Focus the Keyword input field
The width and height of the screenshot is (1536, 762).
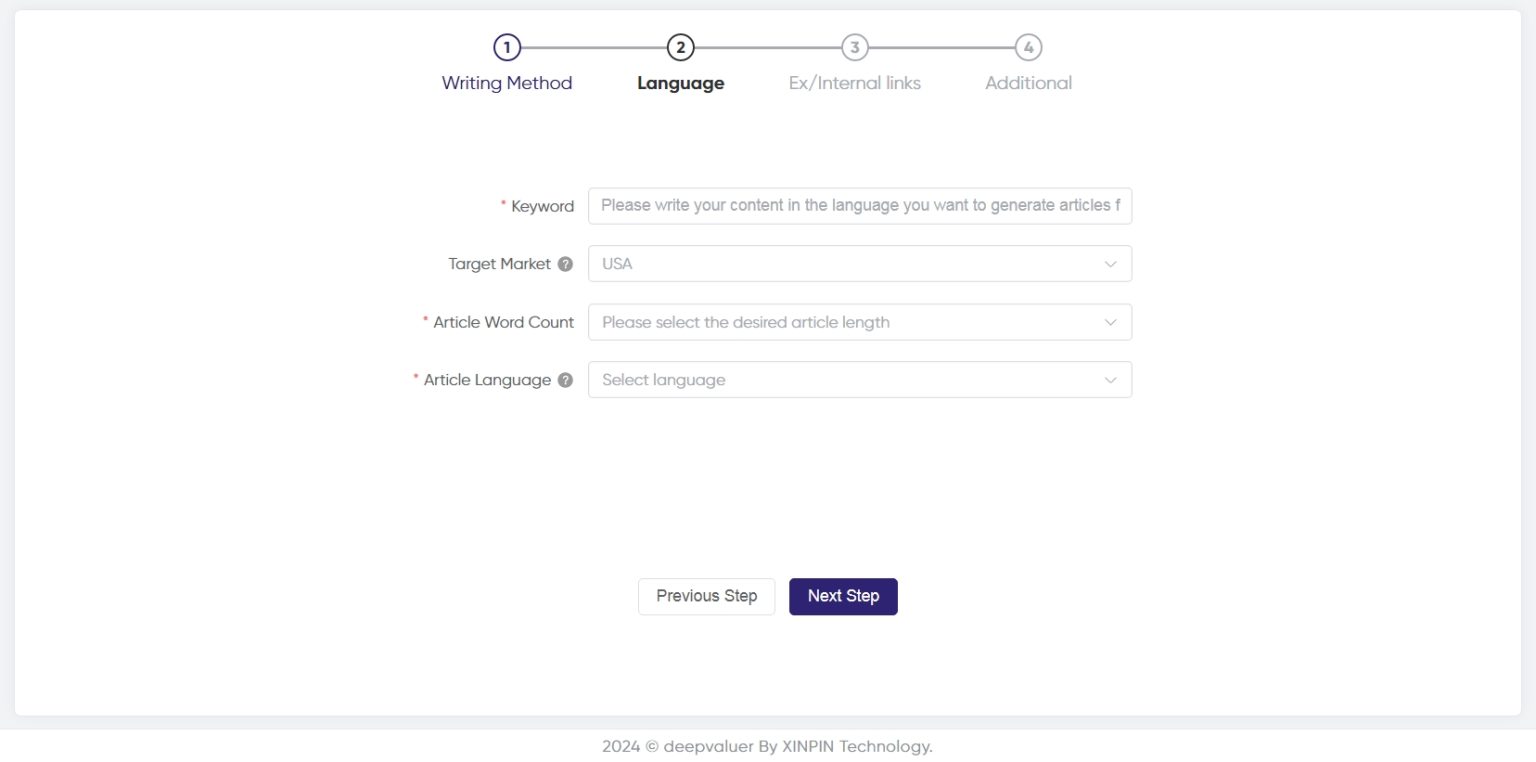pos(860,205)
